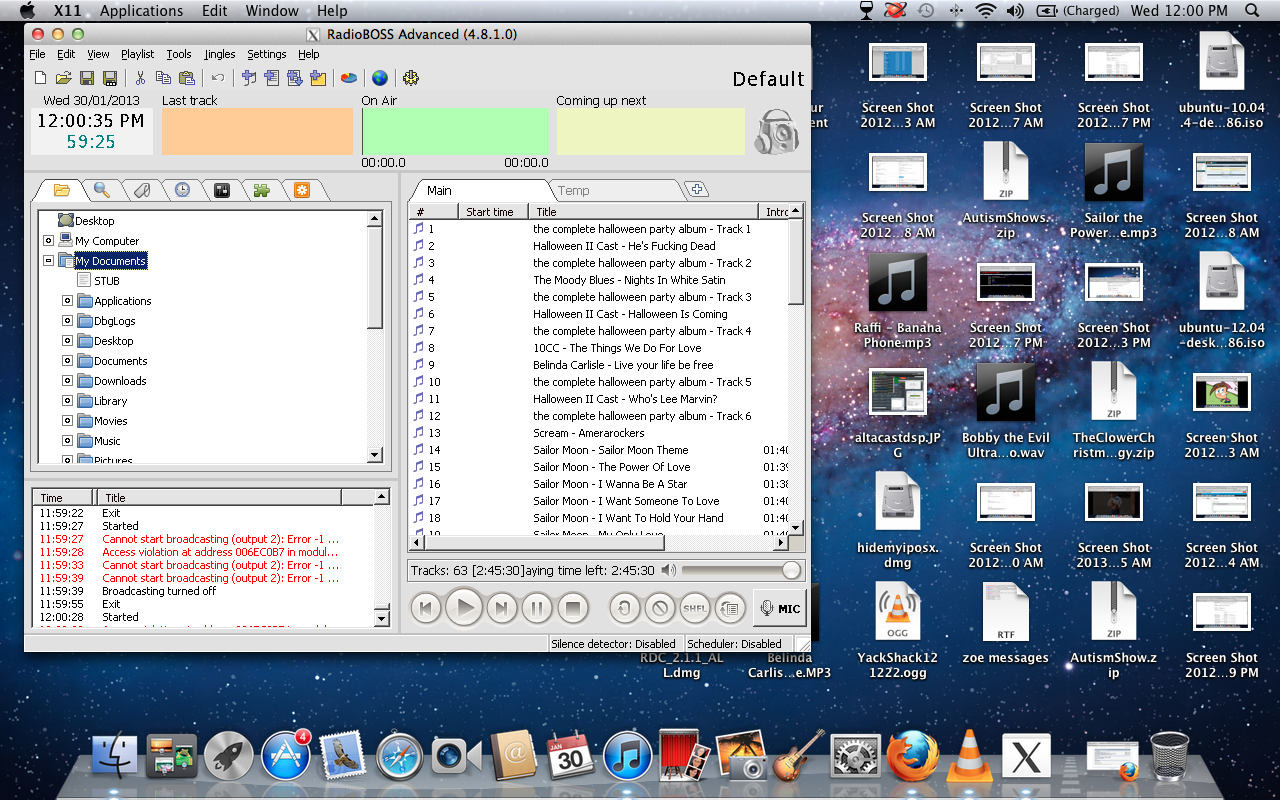The height and width of the screenshot is (800, 1280).
Task: Click Silence detector: Disabled status
Action: [613, 644]
